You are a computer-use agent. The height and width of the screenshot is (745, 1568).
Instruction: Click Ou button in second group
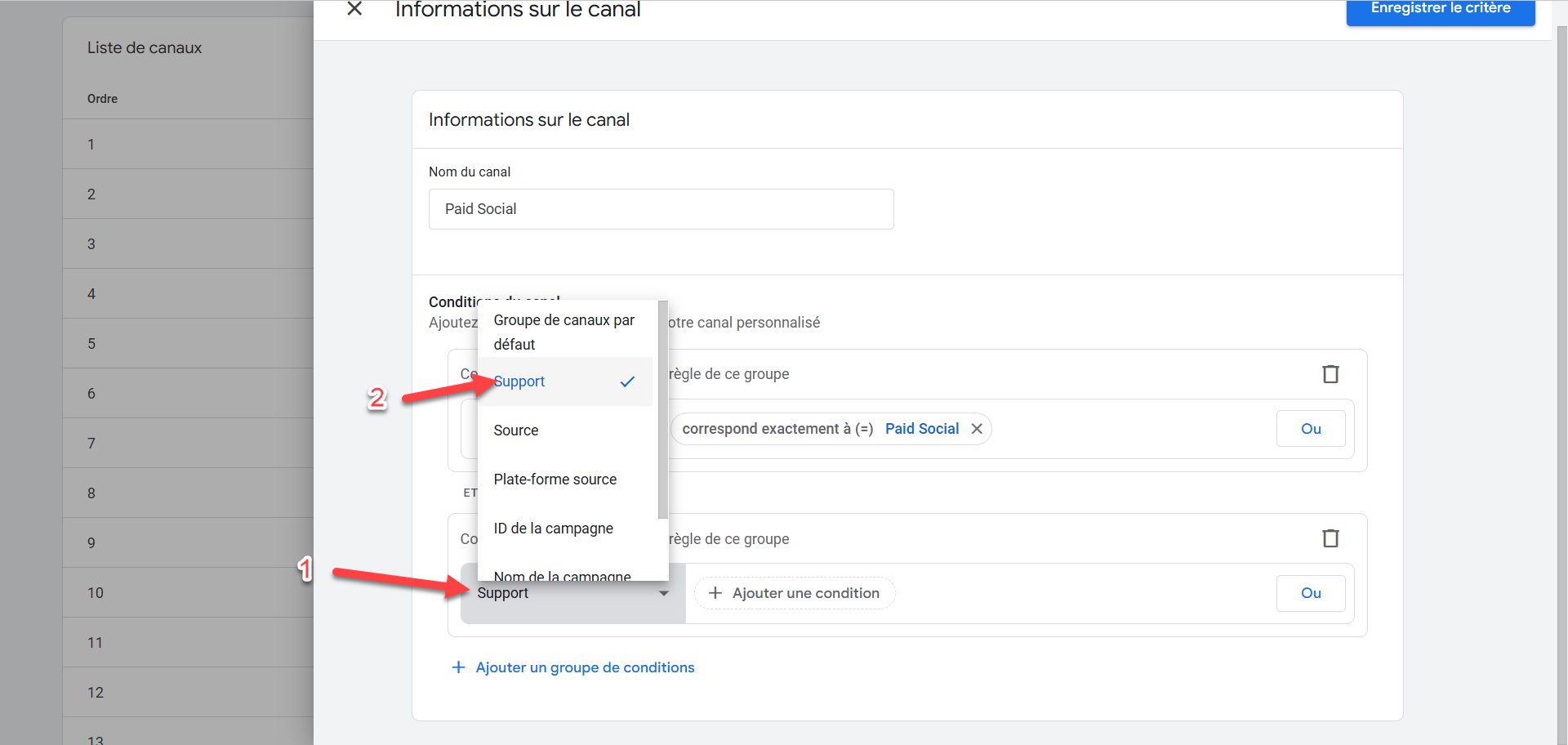coord(1311,593)
